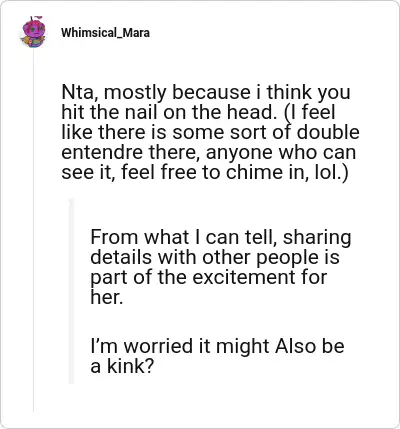400x429 pixels.
Task: Click the quoted line "From what I can tell, sharing"
Action: [x=221, y=238]
